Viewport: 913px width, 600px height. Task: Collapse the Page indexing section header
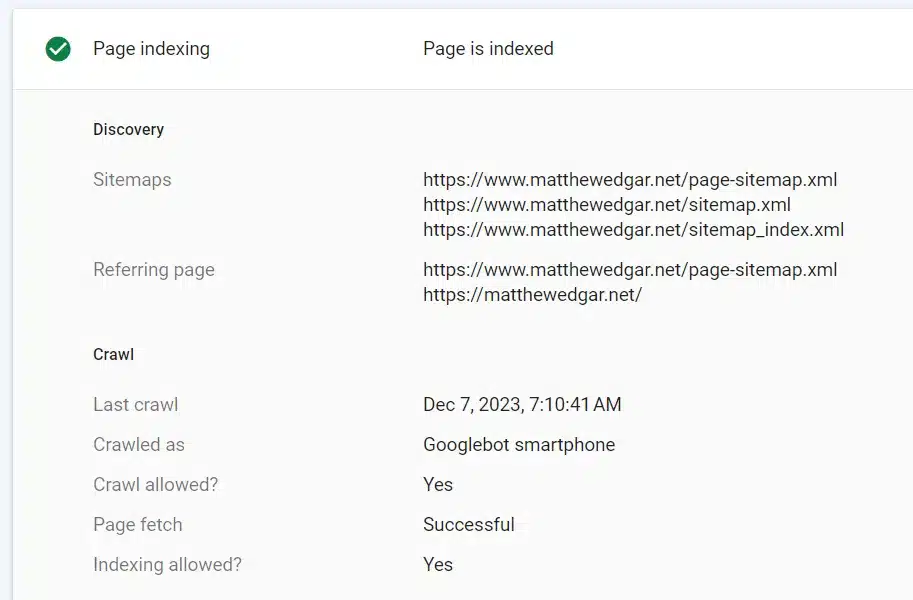[463, 49]
